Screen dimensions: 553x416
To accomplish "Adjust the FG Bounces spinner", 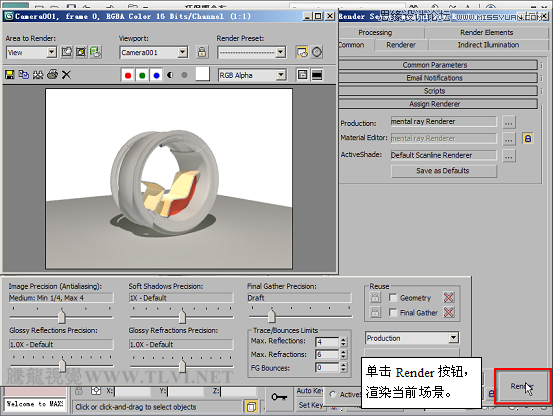I will click(x=344, y=368).
